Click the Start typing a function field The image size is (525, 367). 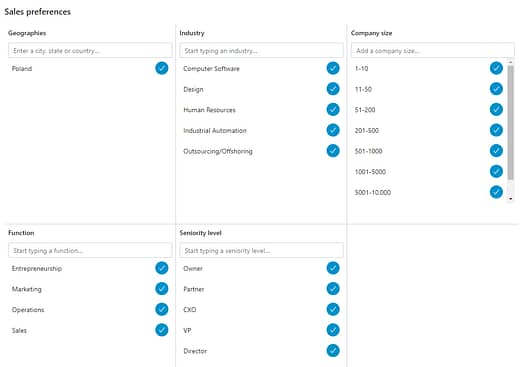pyautogui.click(x=90, y=250)
